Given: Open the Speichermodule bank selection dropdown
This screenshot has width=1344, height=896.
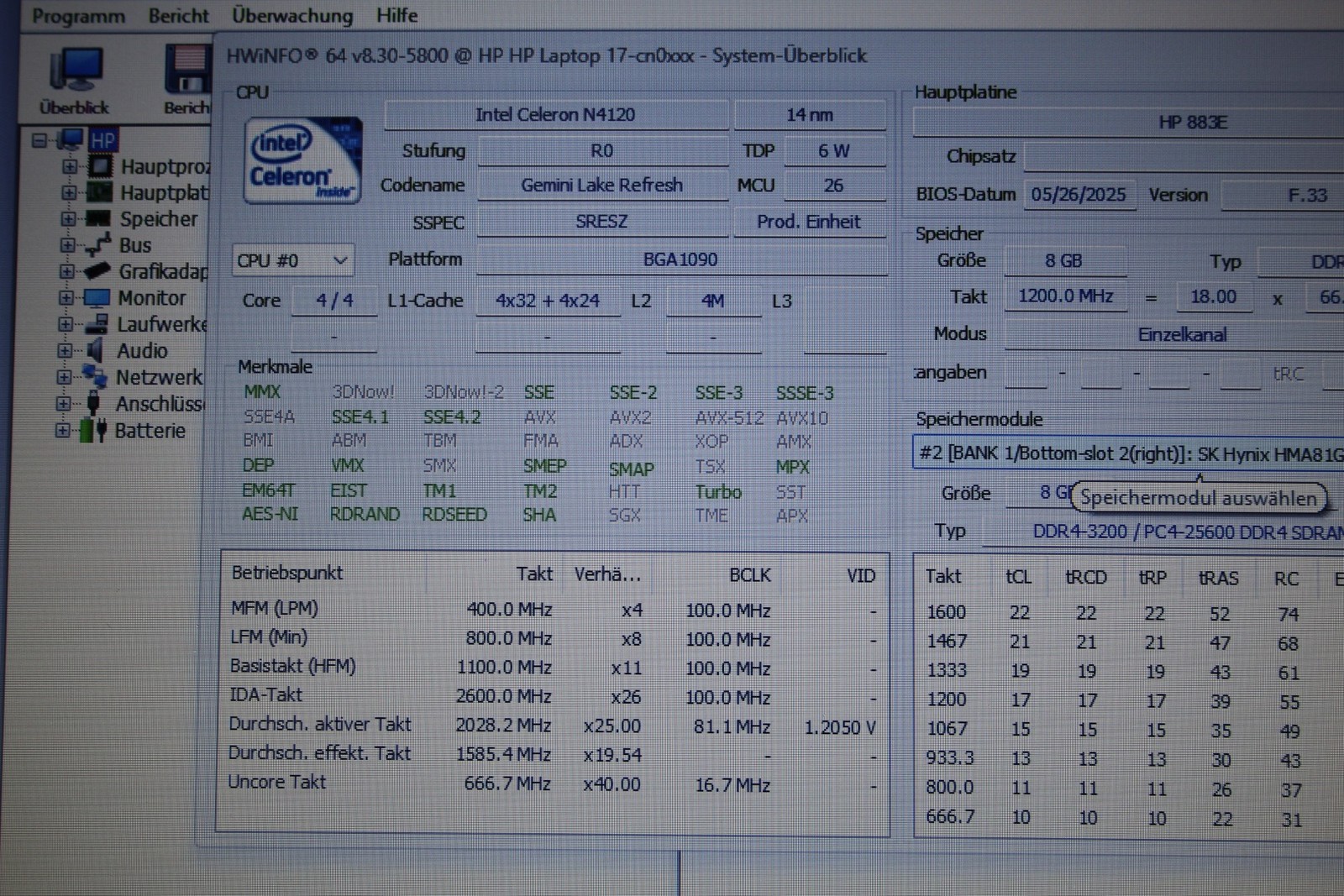Looking at the screenshot, I should 1128,453.
